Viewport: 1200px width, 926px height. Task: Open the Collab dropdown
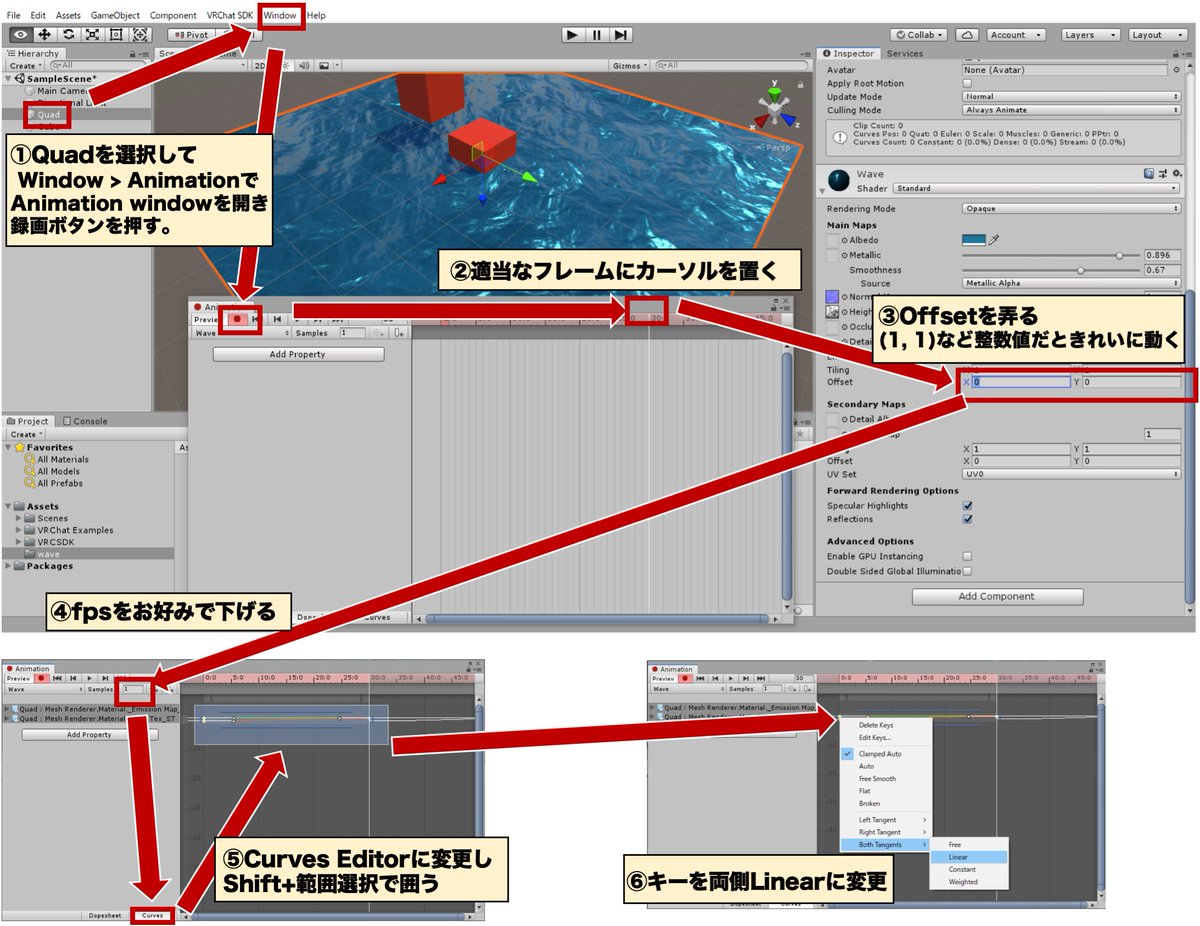pyautogui.click(x=919, y=35)
